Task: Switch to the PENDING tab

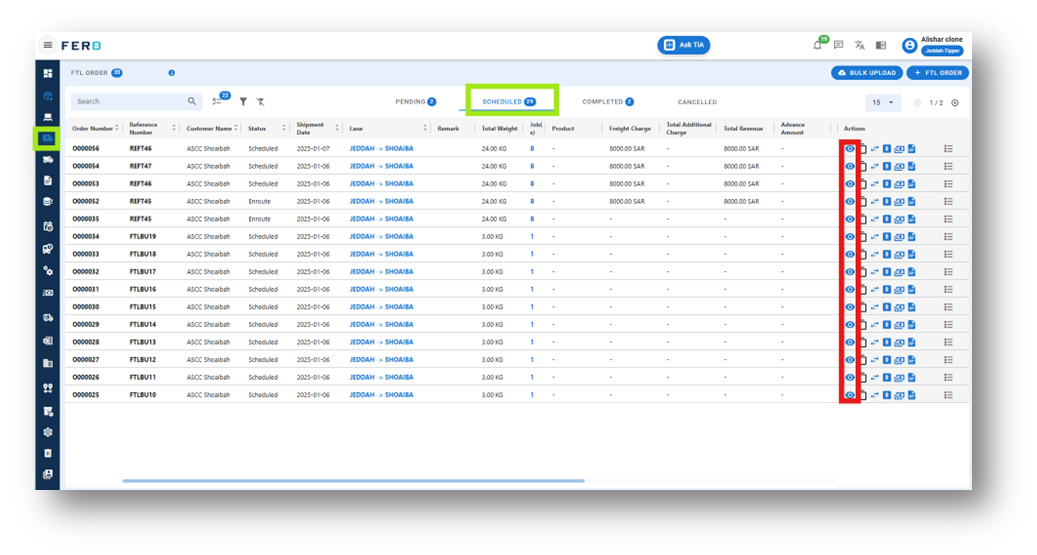Action: [x=415, y=102]
